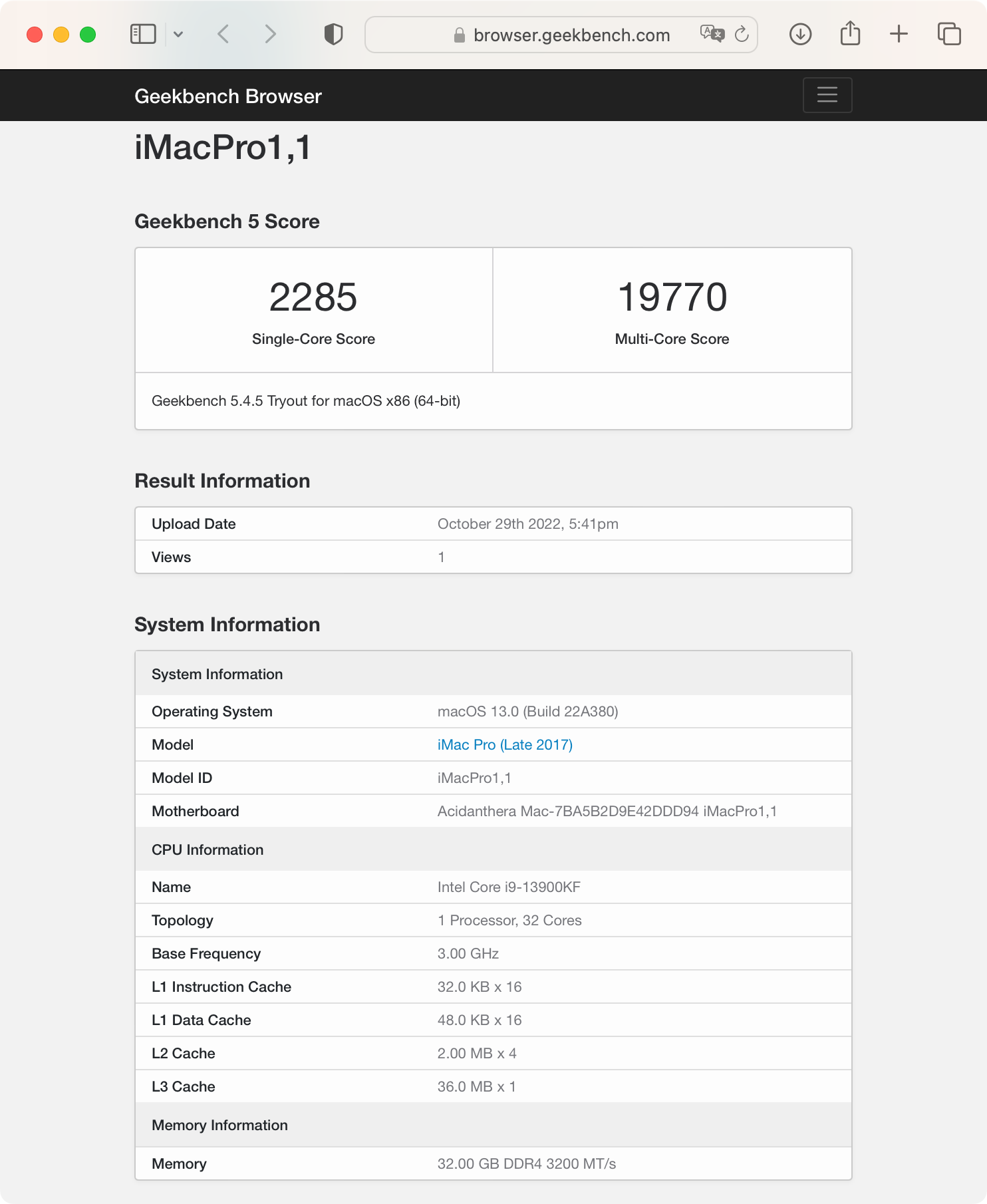
Task: Select the 36.0 MB x 1 L3 cache value
Action: 477,1087
